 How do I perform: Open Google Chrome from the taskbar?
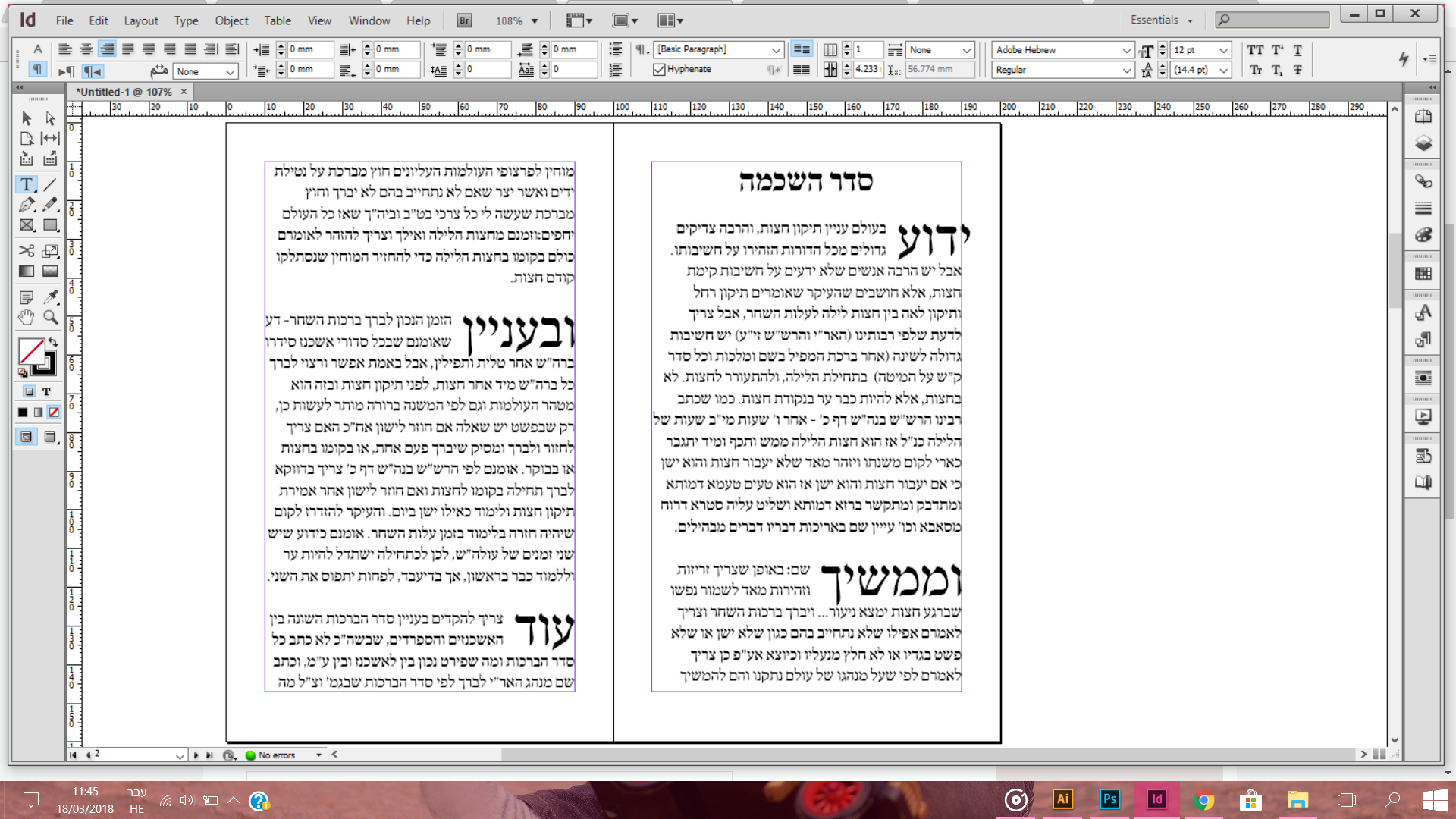coord(1203,799)
